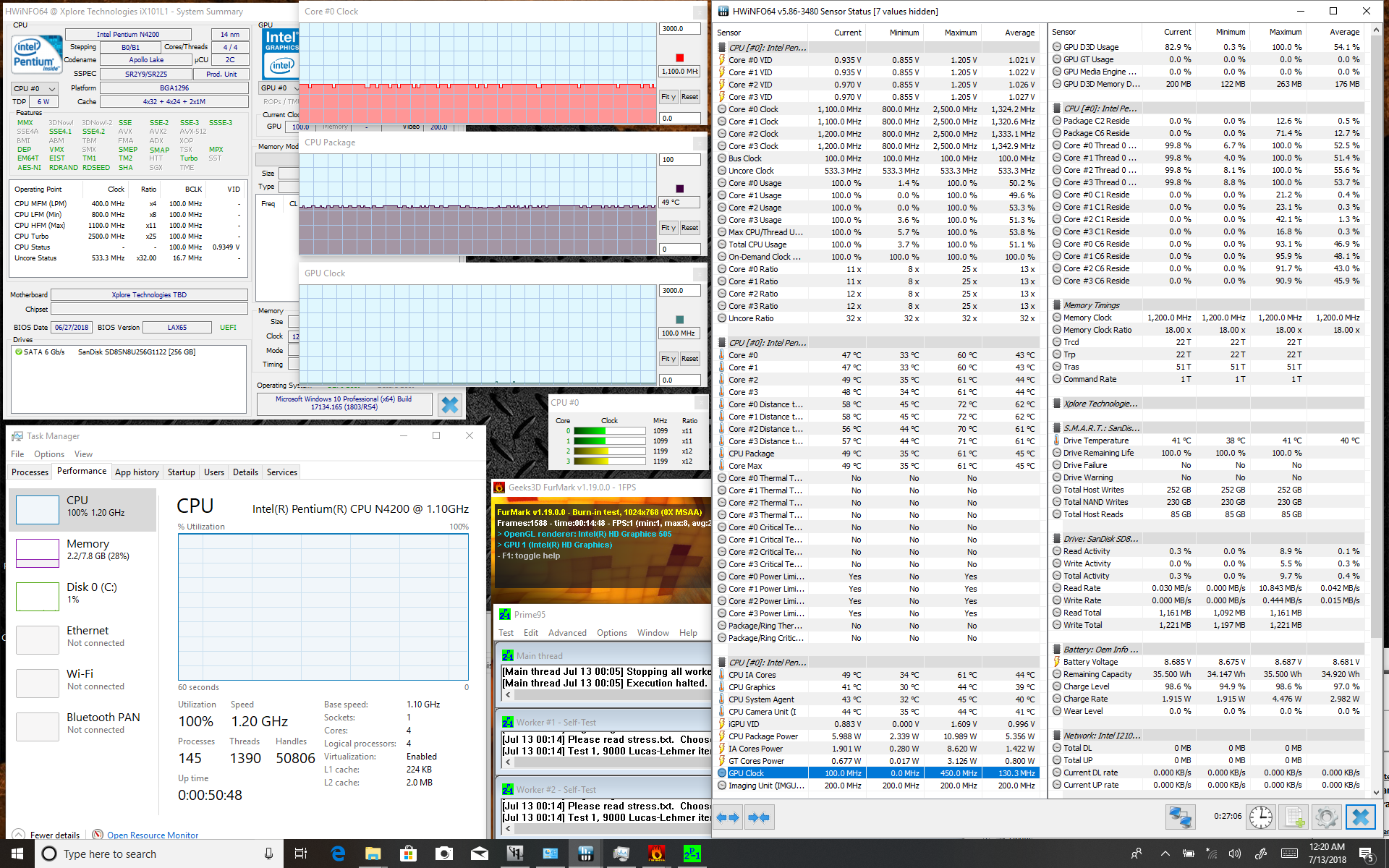Open Prime95 icon in the taskbar
The height and width of the screenshot is (868, 1389).
click(x=692, y=854)
